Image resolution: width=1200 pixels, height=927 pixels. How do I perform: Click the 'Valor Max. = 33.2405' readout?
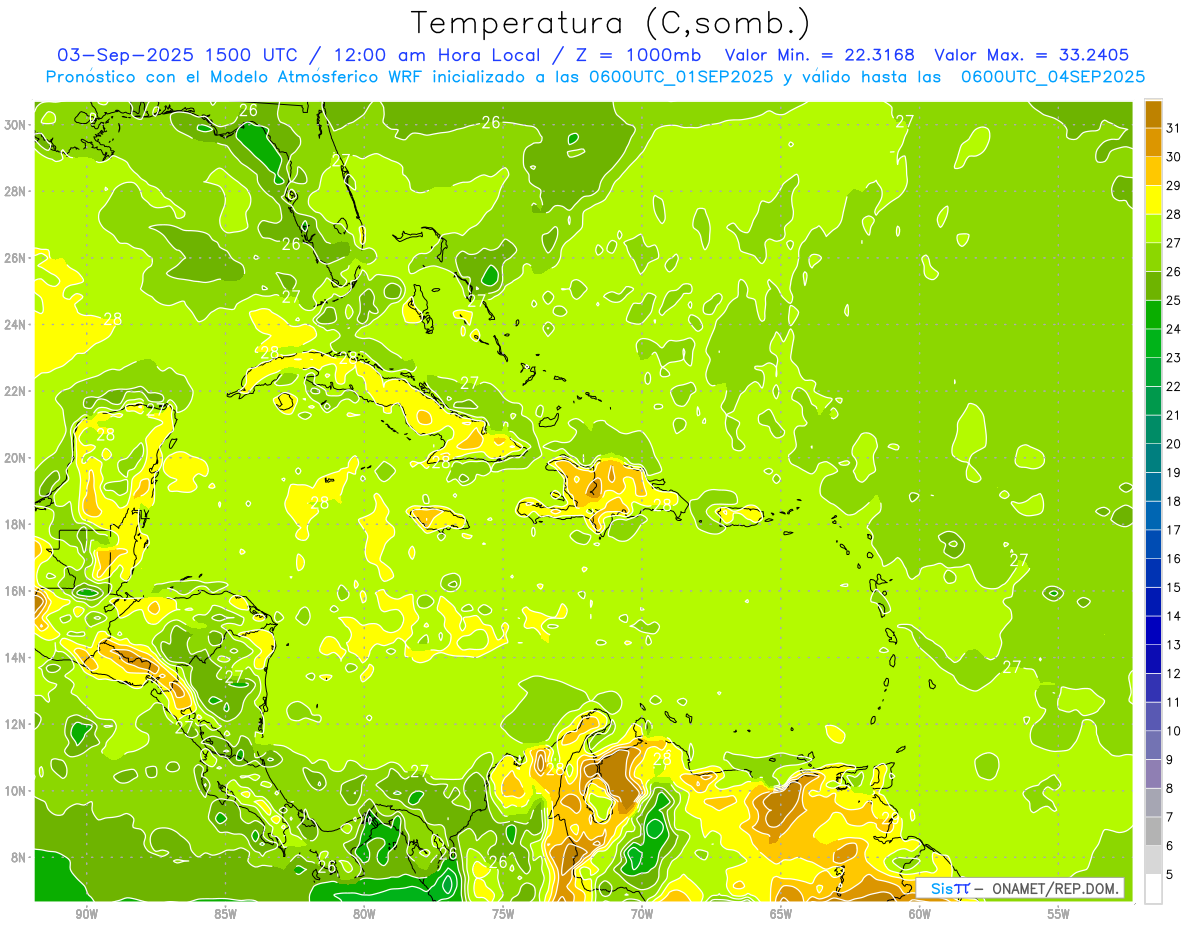tap(1032, 55)
